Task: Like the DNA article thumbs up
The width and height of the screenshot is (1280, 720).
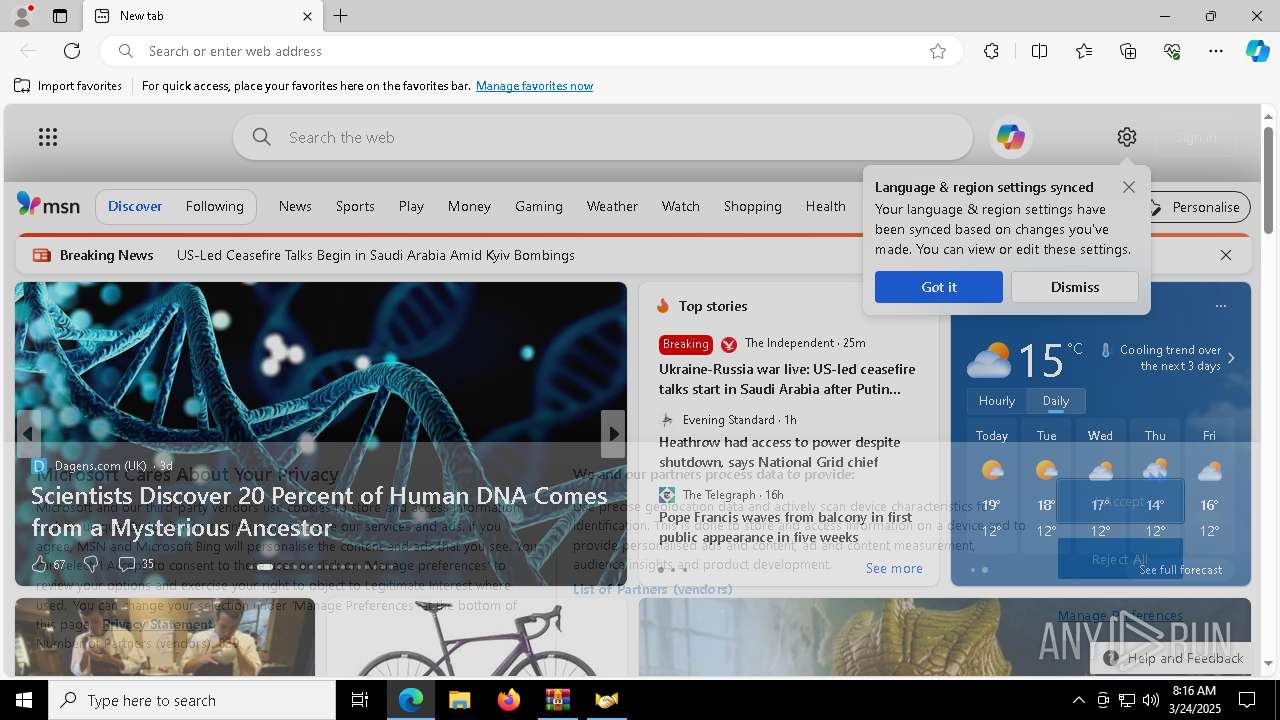Action: (40, 564)
